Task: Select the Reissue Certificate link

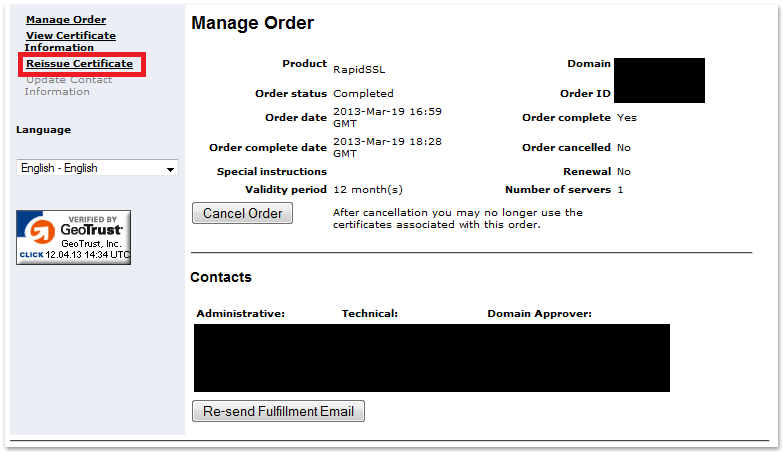Action: (79, 64)
